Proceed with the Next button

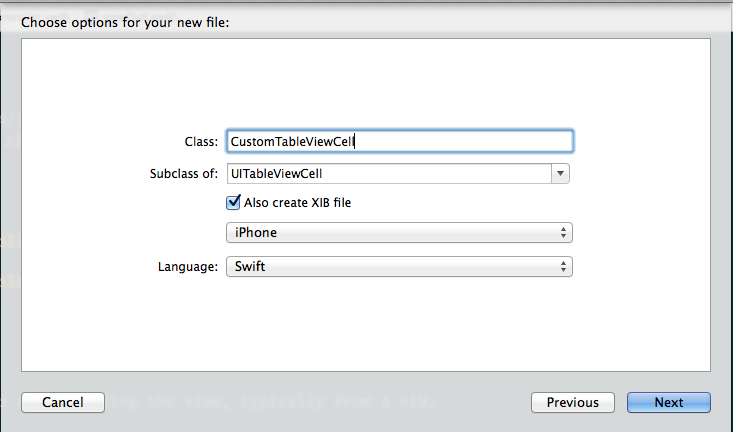[669, 402]
